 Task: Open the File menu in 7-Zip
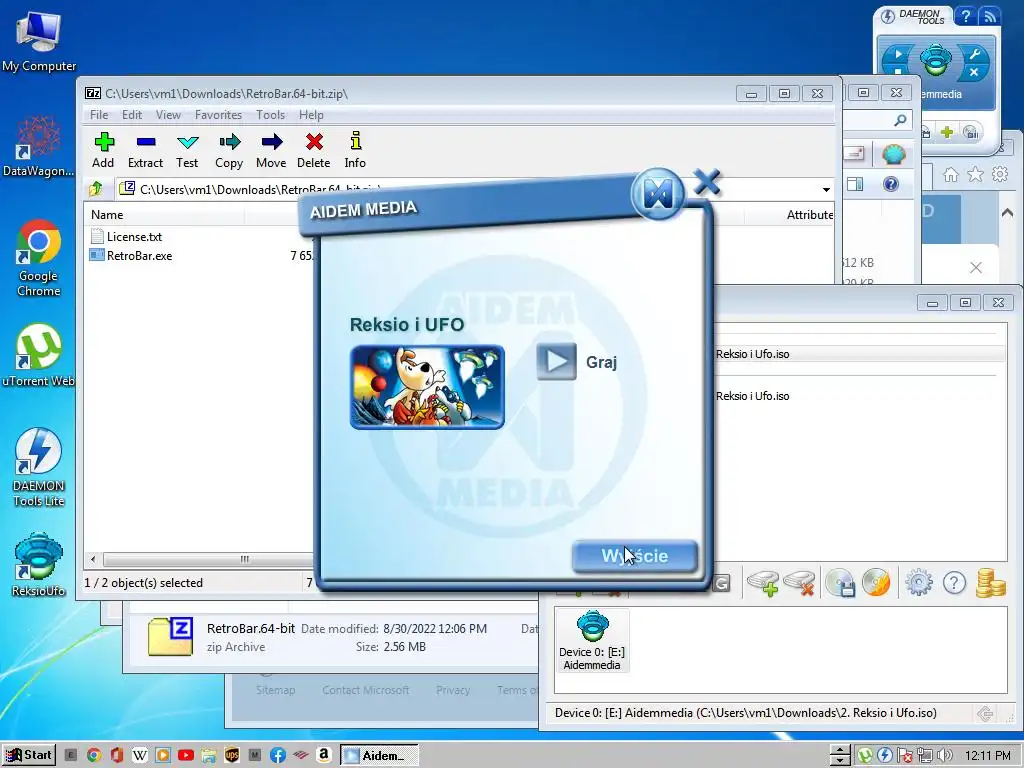pyautogui.click(x=99, y=115)
